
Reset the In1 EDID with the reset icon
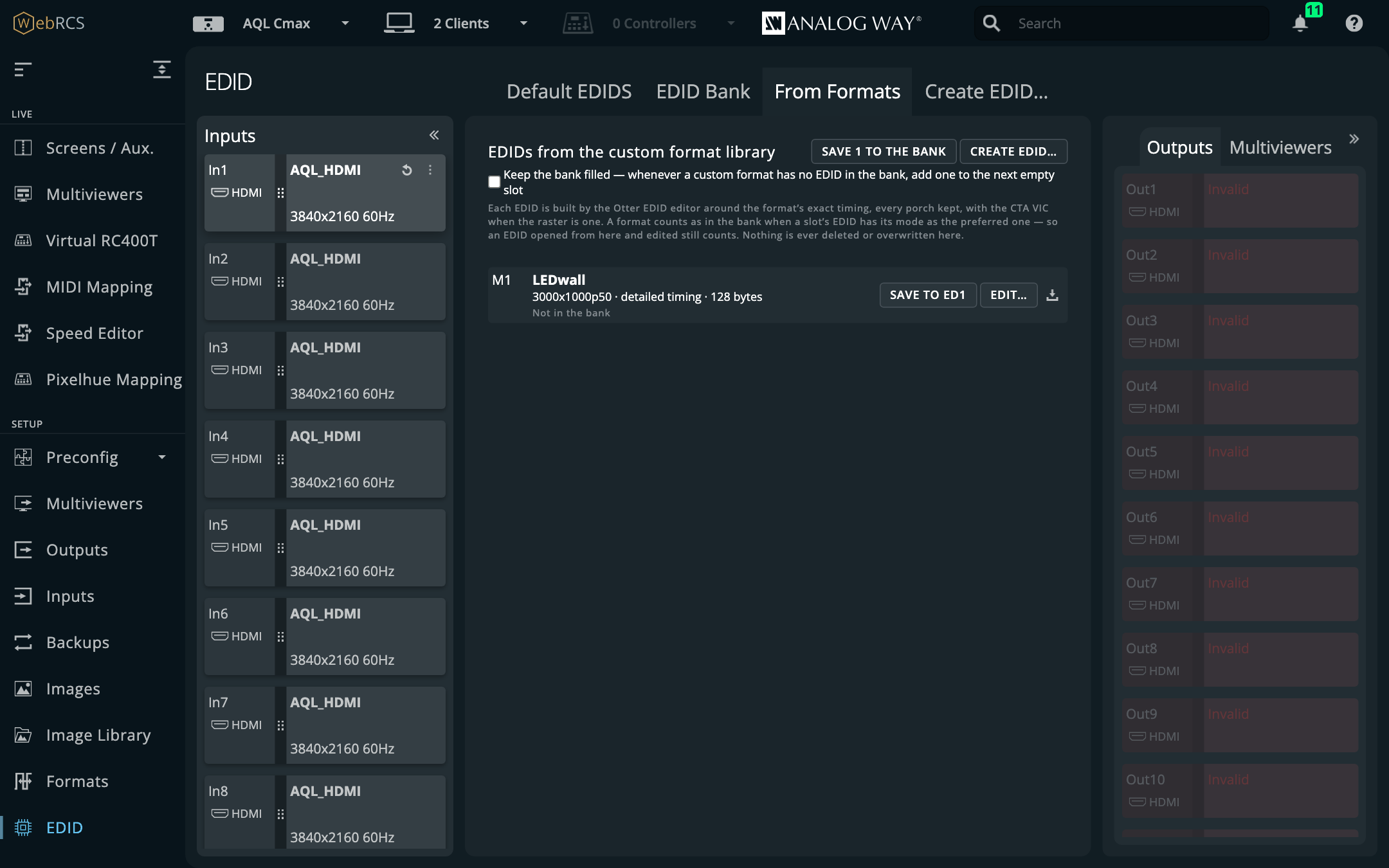407,170
